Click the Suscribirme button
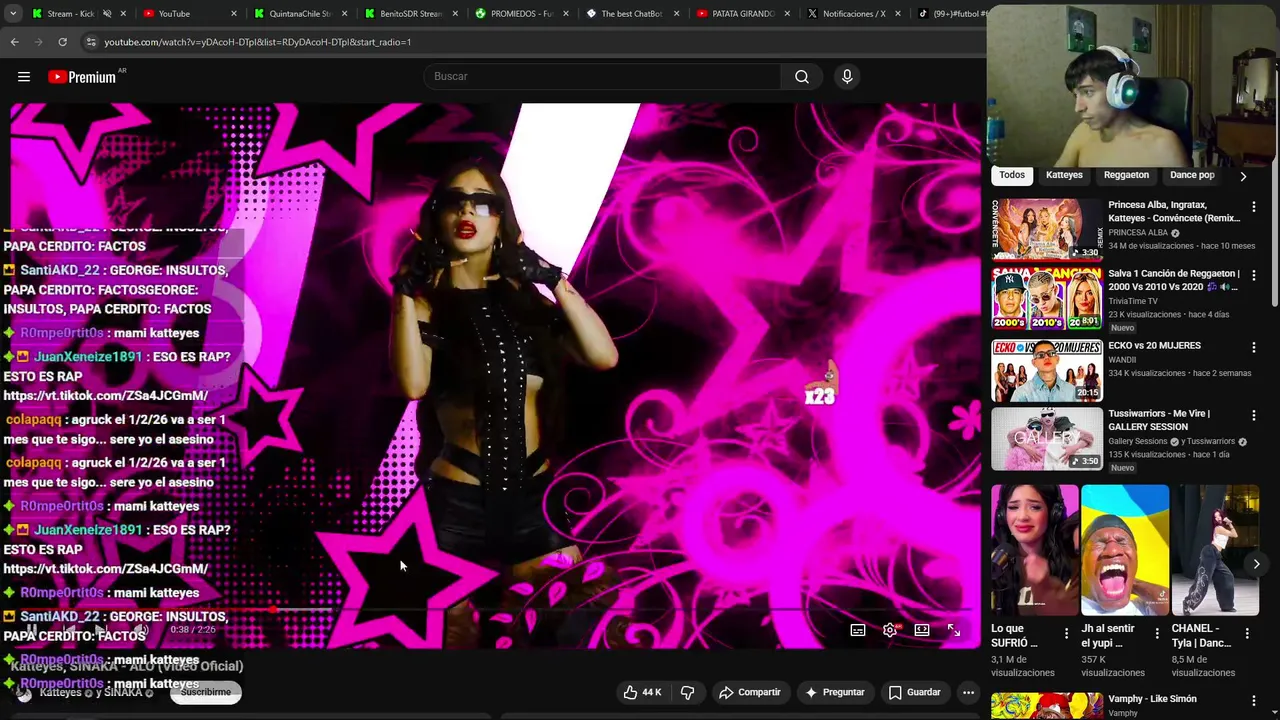This screenshot has height=720, width=1280. tap(206, 692)
